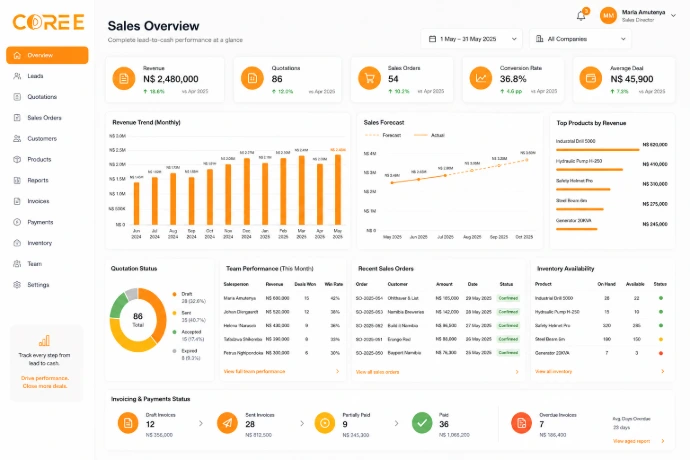Click the Settings gear icon
This screenshot has width=690, height=460.
coord(17,285)
